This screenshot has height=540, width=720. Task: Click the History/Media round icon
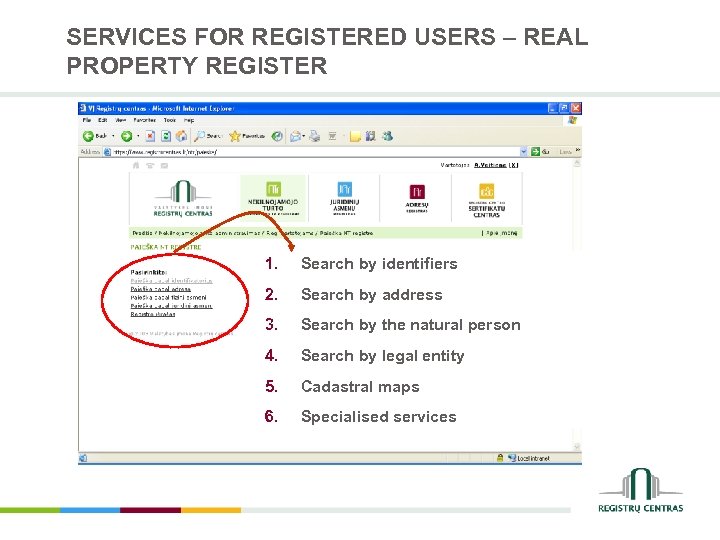point(277,136)
